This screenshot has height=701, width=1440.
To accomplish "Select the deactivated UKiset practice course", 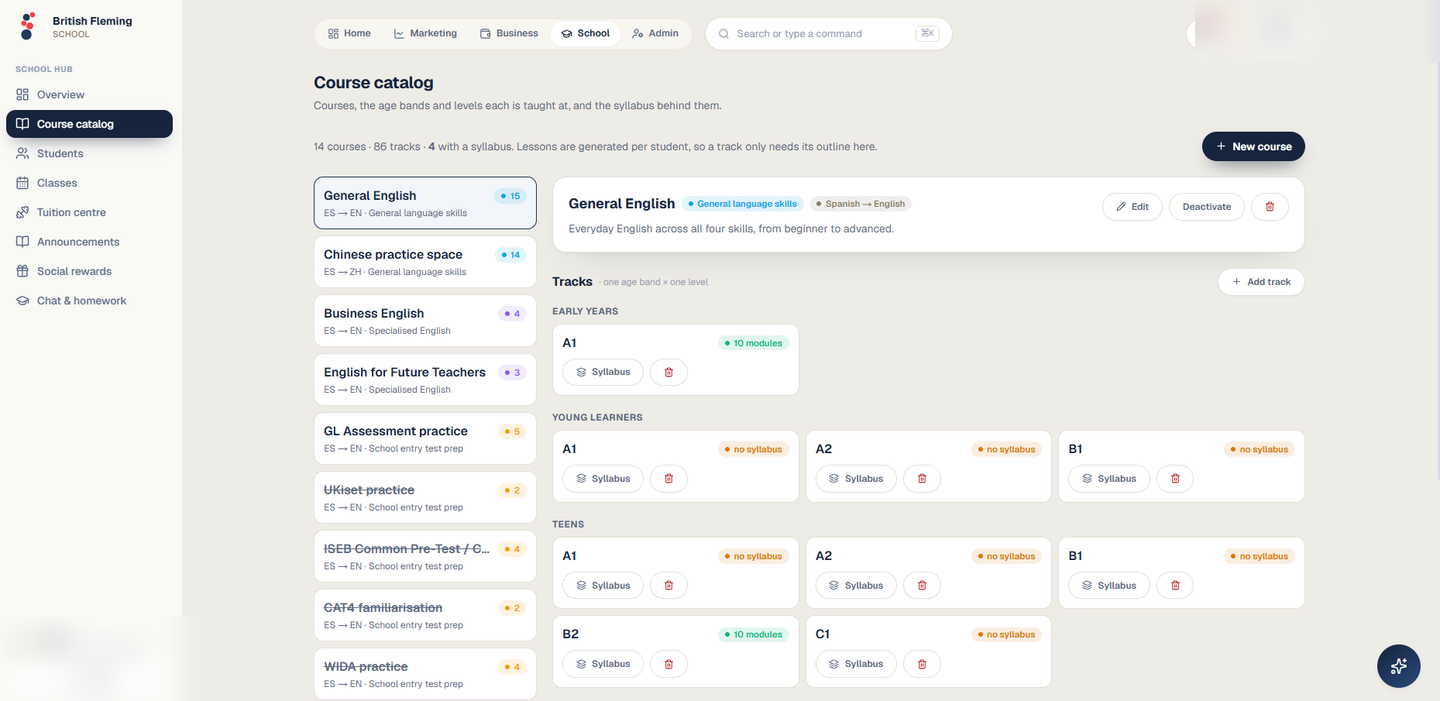I will pyautogui.click(x=425, y=498).
